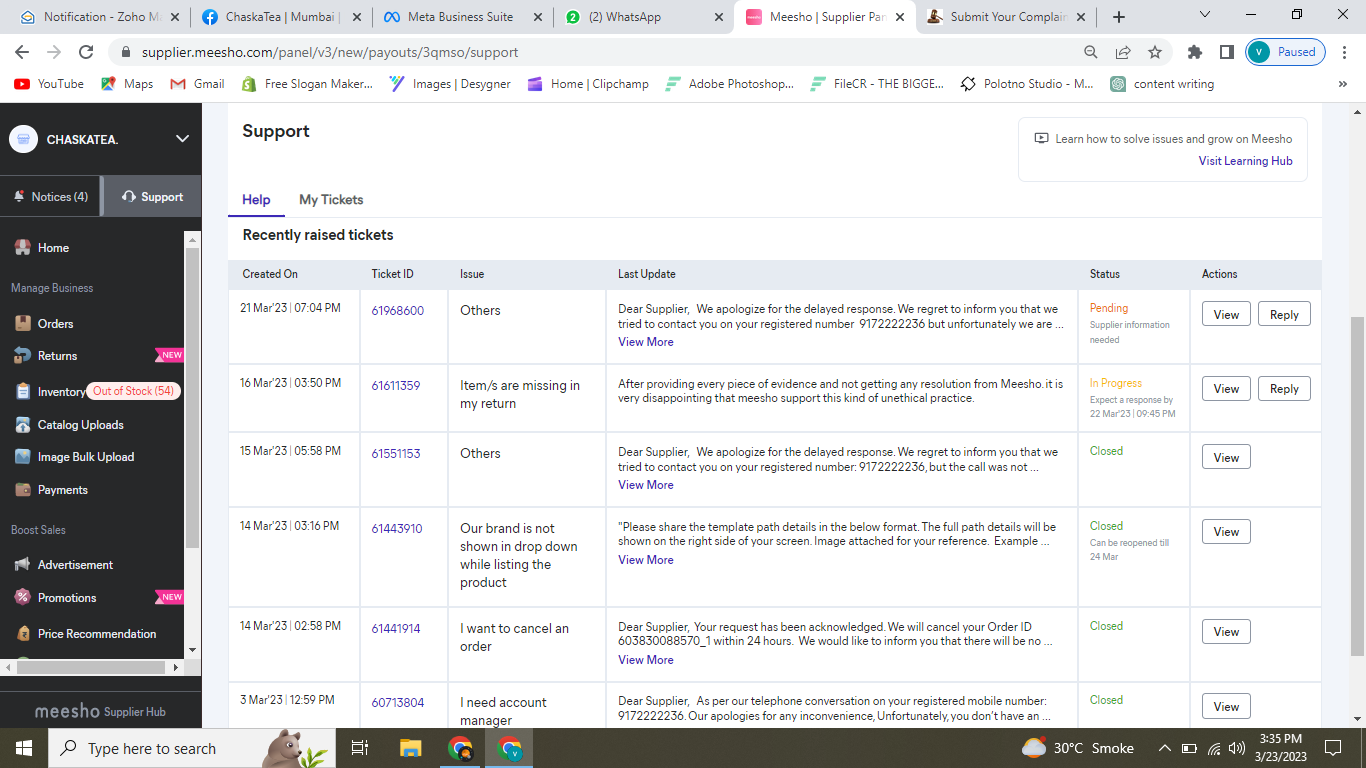Open YouTube bookmark
The image size is (1366, 768).
point(49,84)
